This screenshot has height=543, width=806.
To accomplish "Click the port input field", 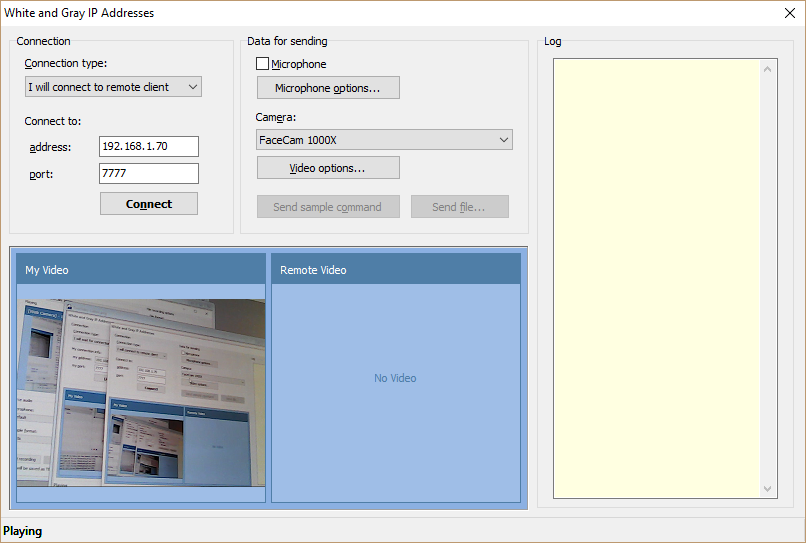I will pyautogui.click(x=149, y=174).
